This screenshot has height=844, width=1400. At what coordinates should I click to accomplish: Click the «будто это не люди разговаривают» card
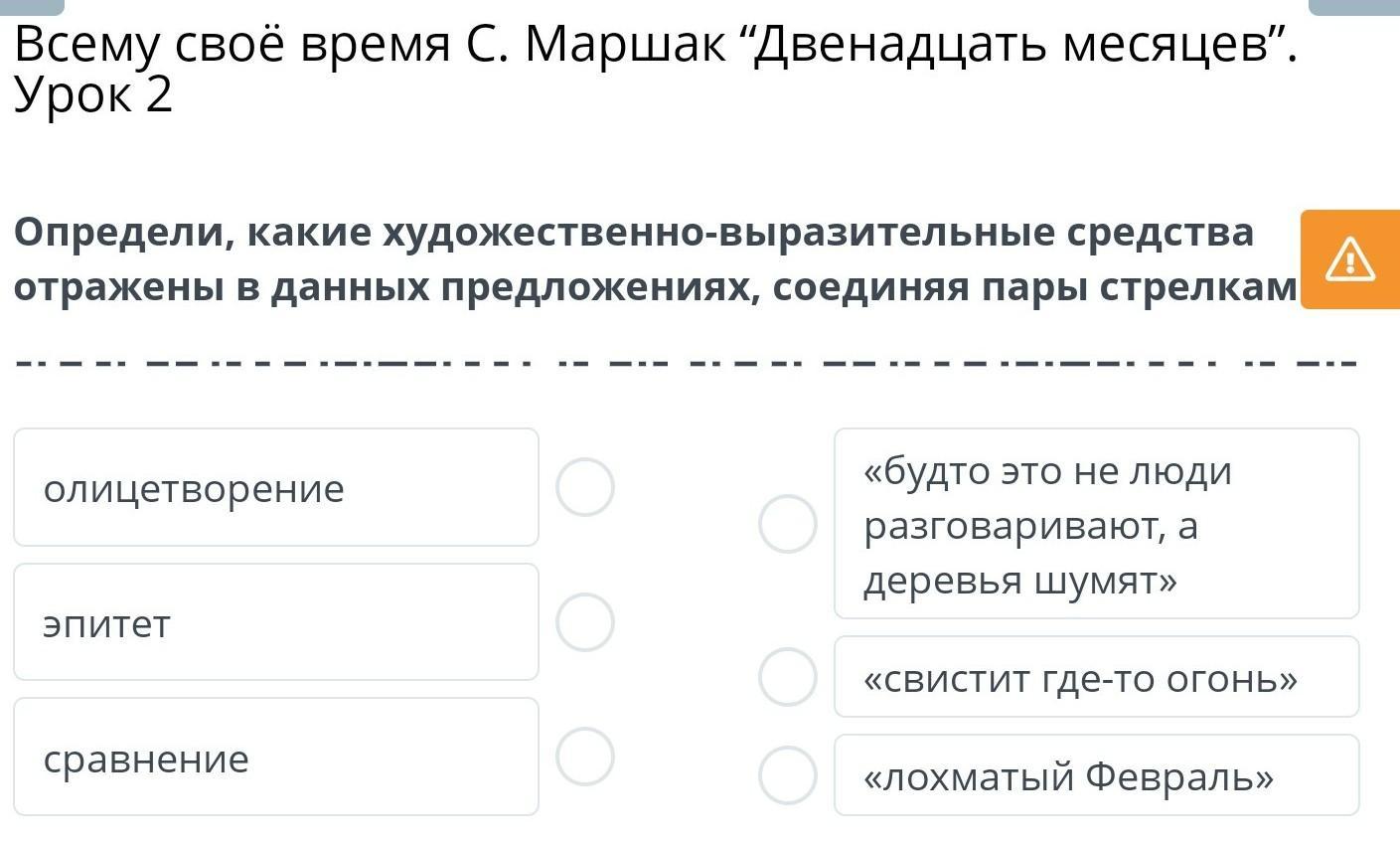pos(1097,524)
